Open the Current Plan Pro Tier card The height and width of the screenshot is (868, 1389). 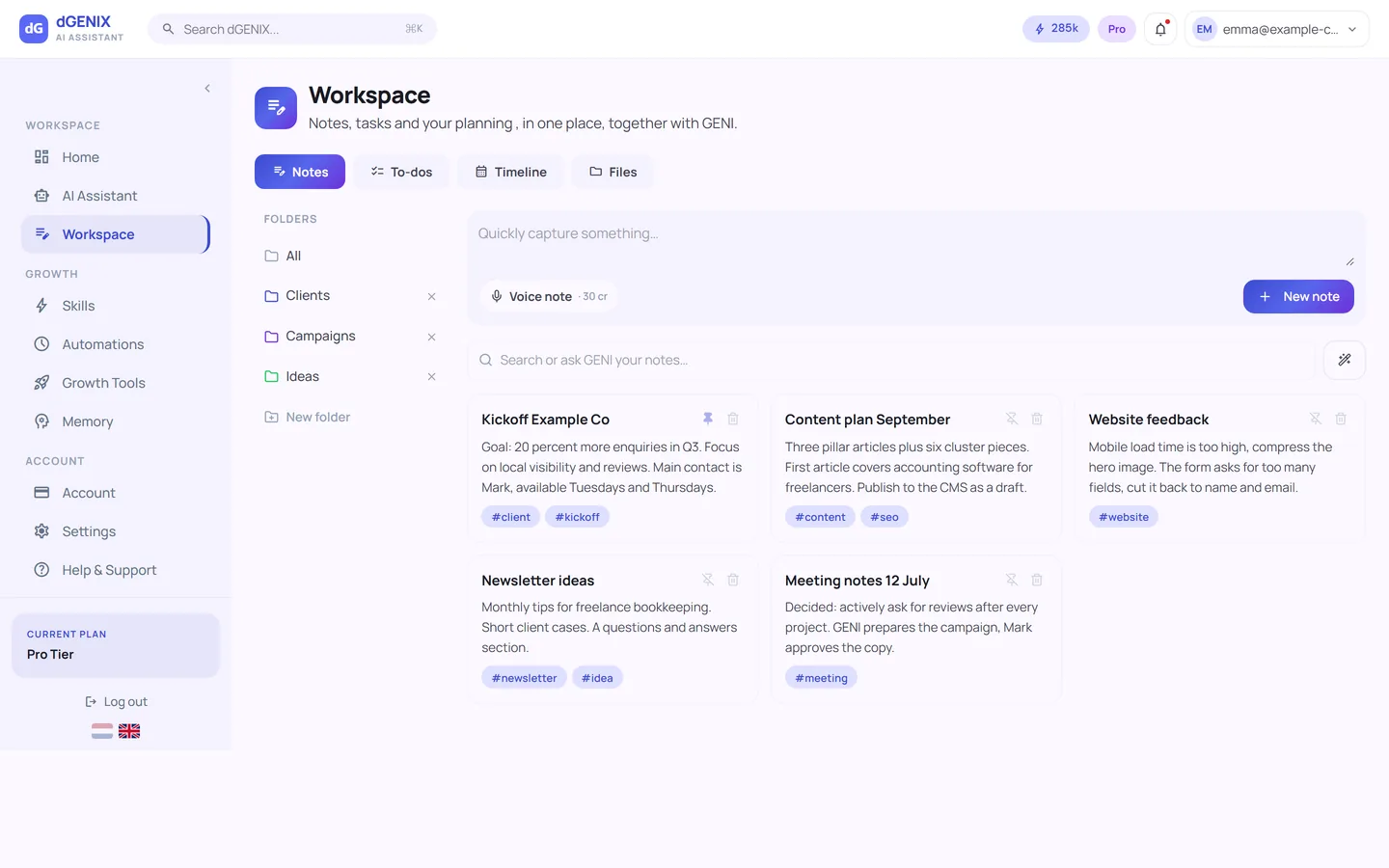point(116,644)
